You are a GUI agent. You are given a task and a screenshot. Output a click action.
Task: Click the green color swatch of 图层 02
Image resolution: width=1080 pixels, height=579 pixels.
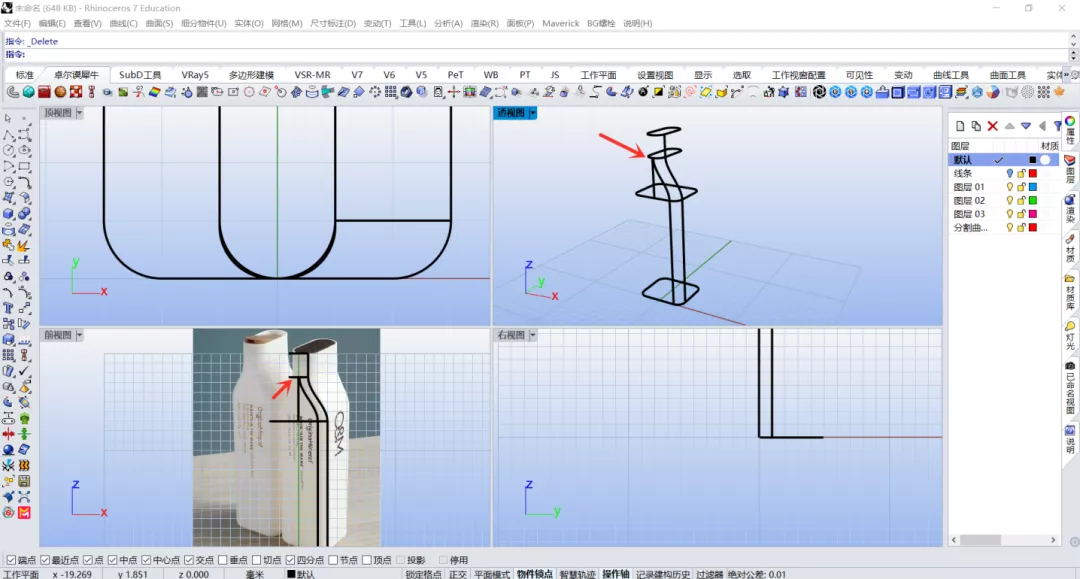pos(1032,200)
